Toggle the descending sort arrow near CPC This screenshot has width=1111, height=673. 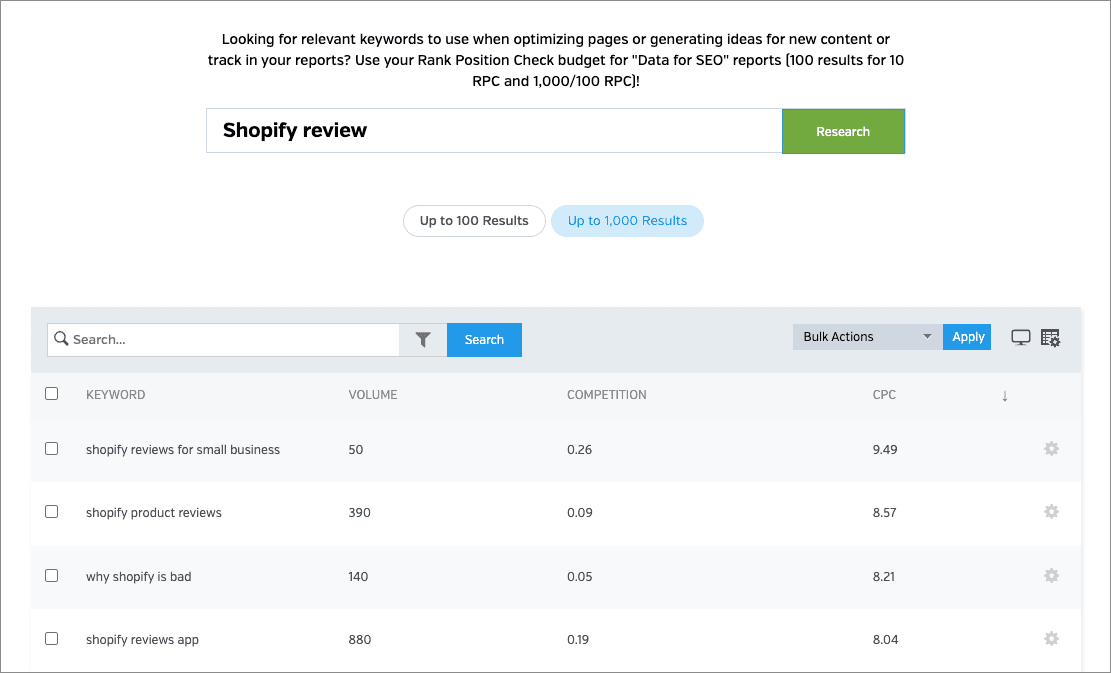(1004, 396)
